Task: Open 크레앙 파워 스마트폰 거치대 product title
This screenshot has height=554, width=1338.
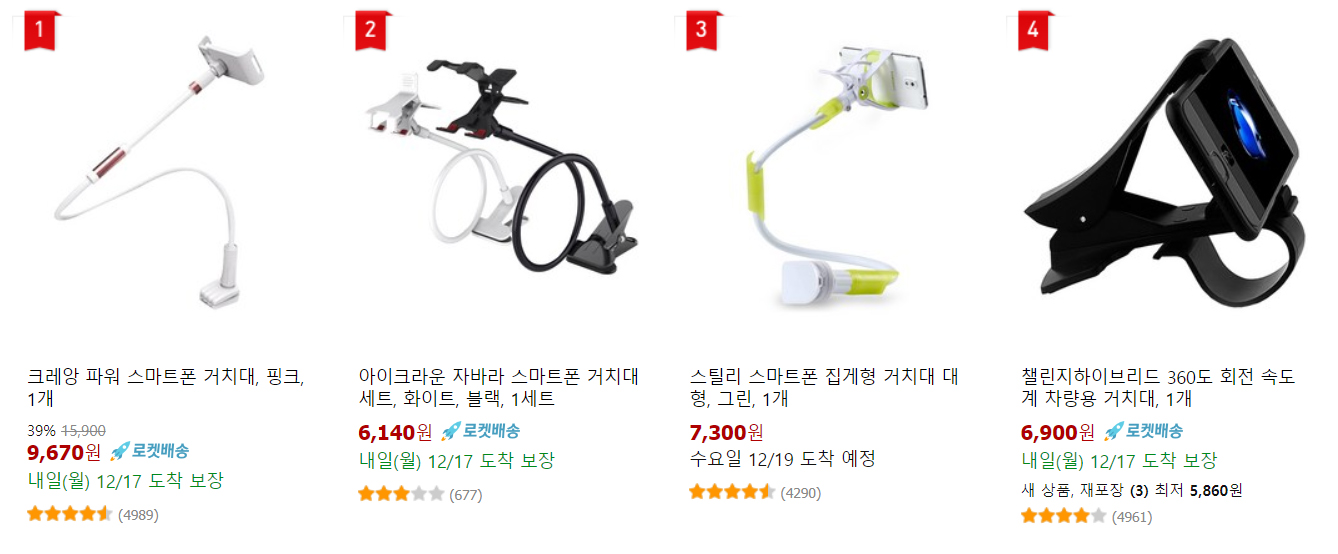Action: [x=165, y=388]
